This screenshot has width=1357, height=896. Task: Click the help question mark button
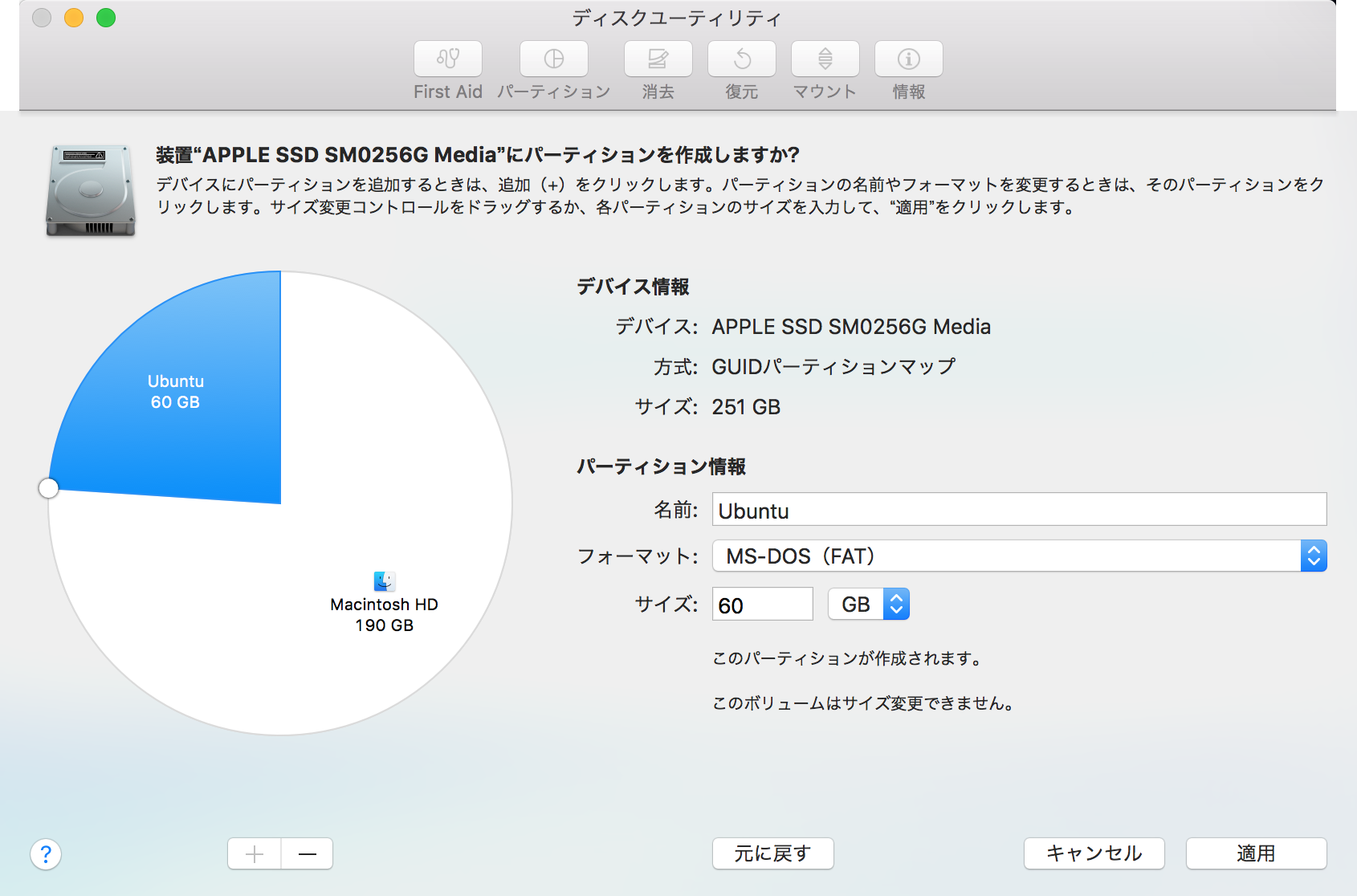coord(46,854)
